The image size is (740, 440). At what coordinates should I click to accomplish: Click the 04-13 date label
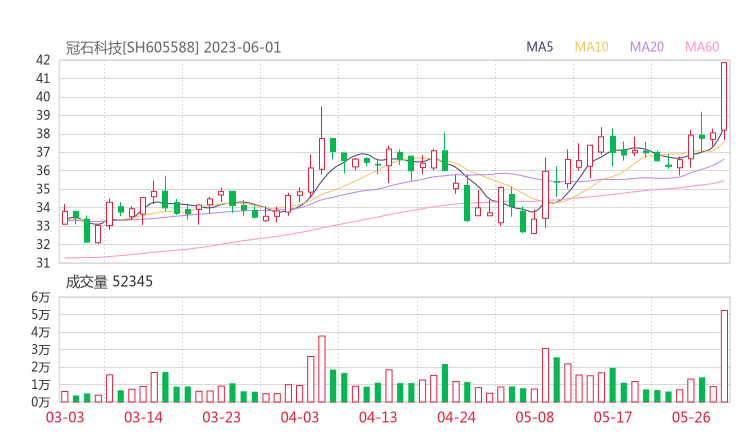tap(378, 417)
